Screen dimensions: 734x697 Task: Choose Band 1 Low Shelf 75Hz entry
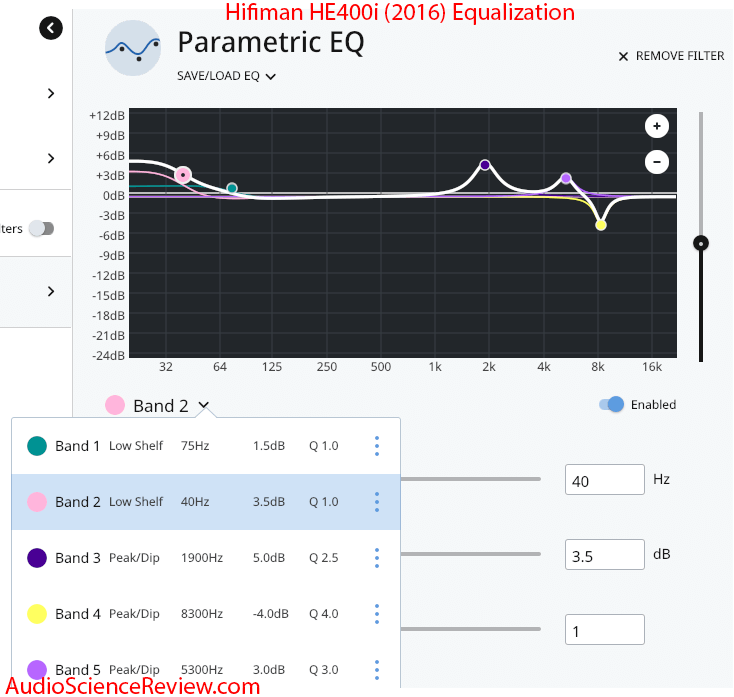[x=206, y=446]
